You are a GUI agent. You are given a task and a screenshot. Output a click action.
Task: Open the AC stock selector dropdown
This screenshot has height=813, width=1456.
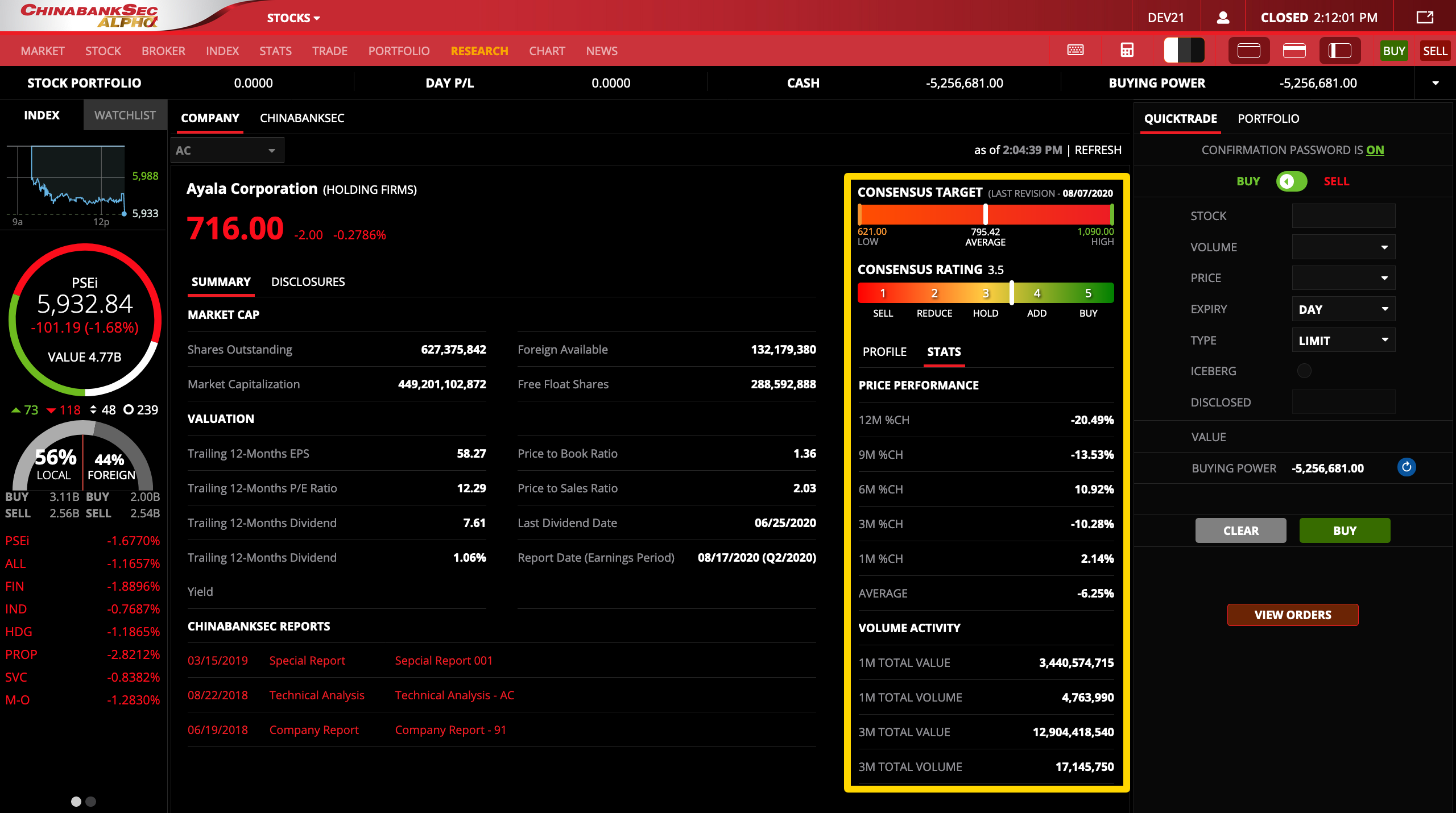coord(227,151)
